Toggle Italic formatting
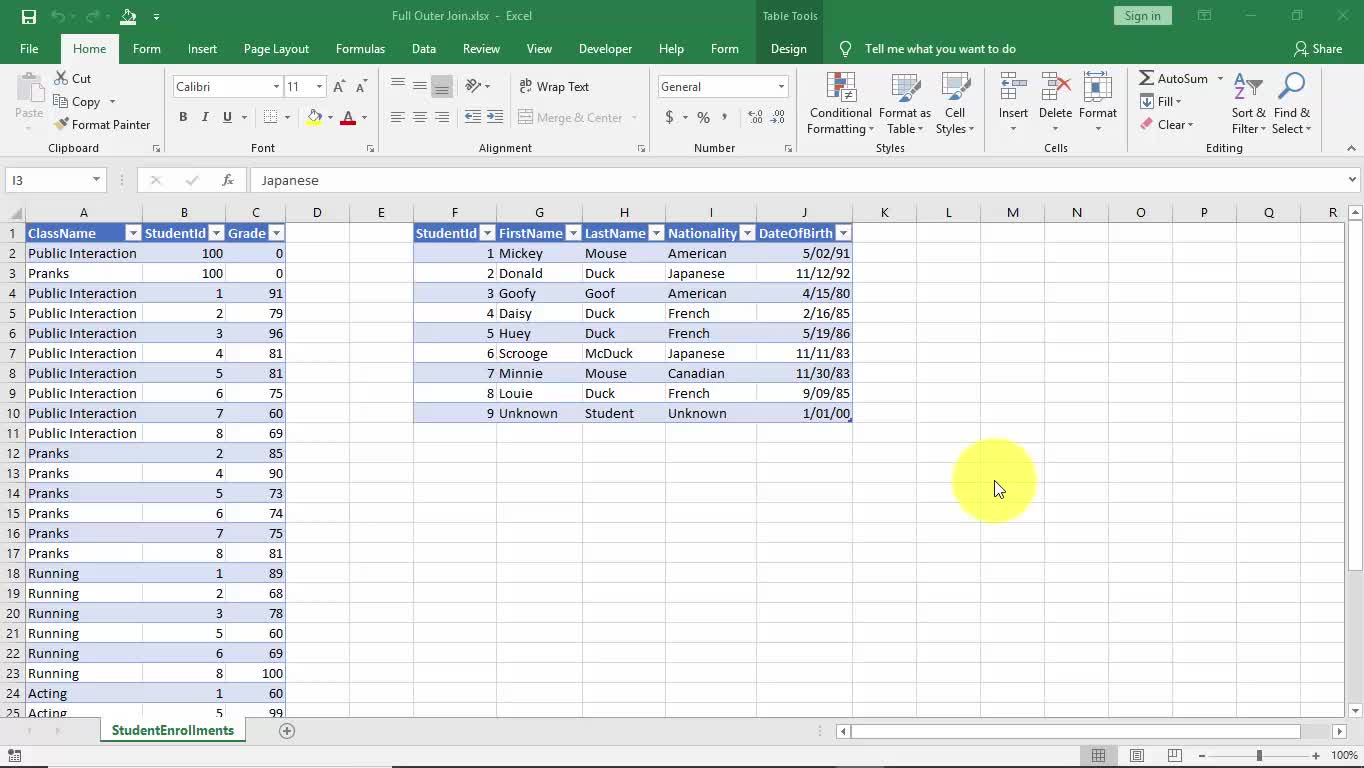This screenshot has height=768, width=1364. [x=205, y=117]
